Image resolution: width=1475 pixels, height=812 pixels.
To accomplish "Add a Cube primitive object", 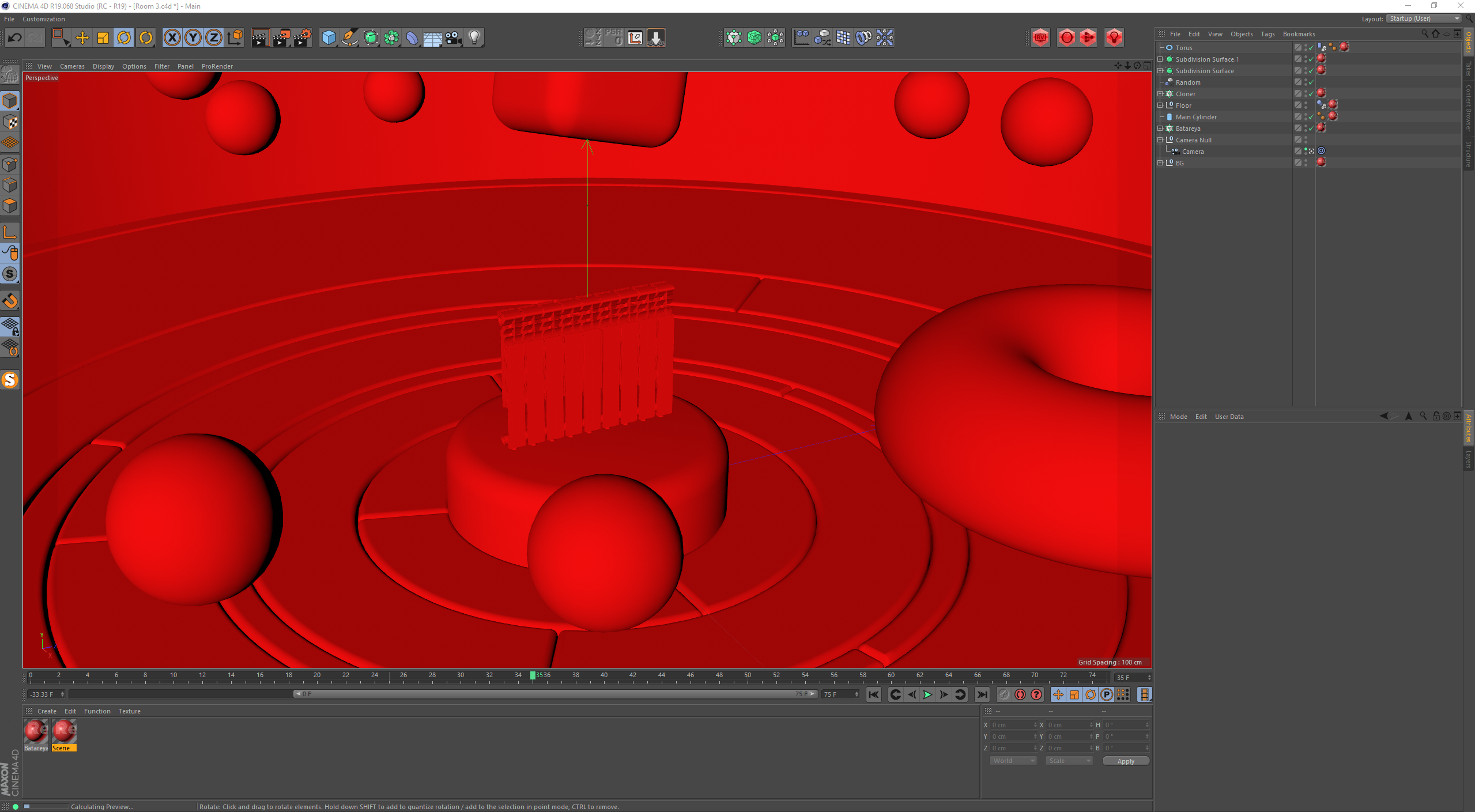I will [x=329, y=38].
